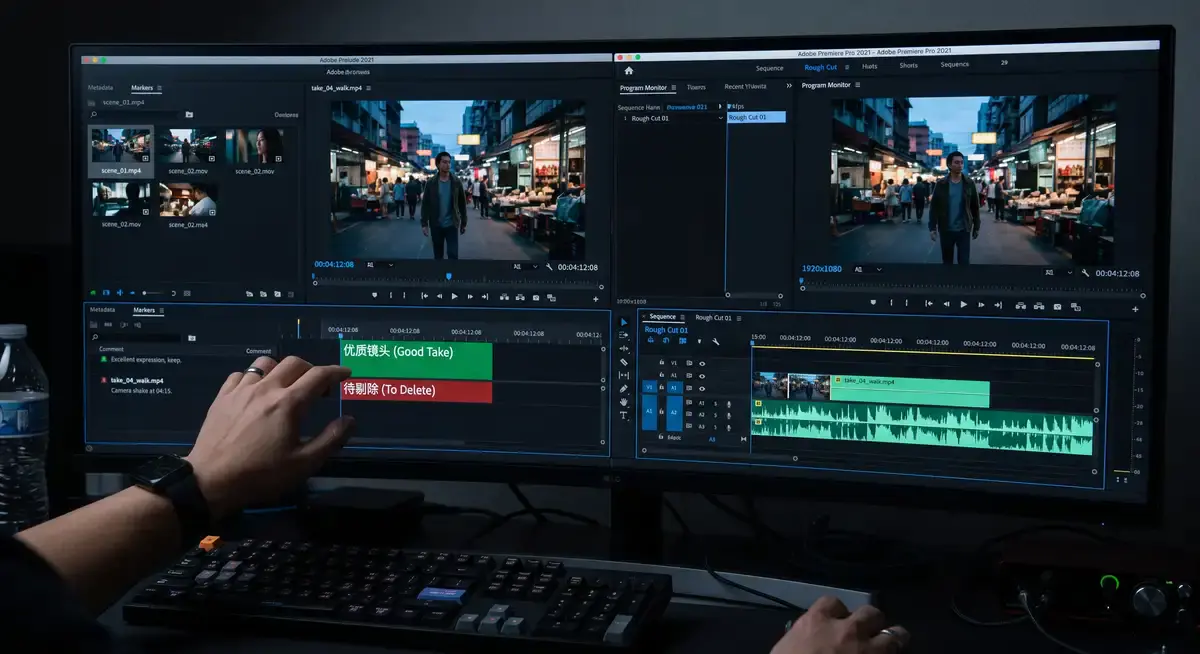
Task: Expand the double-chevron panel overflow
Action: [x=789, y=86]
